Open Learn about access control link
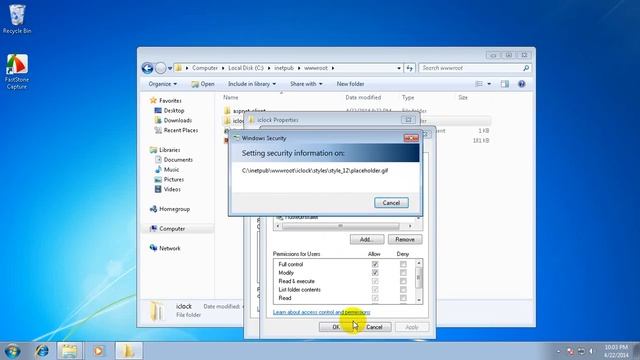The image size is (640, 360). (x=321, y=312)
